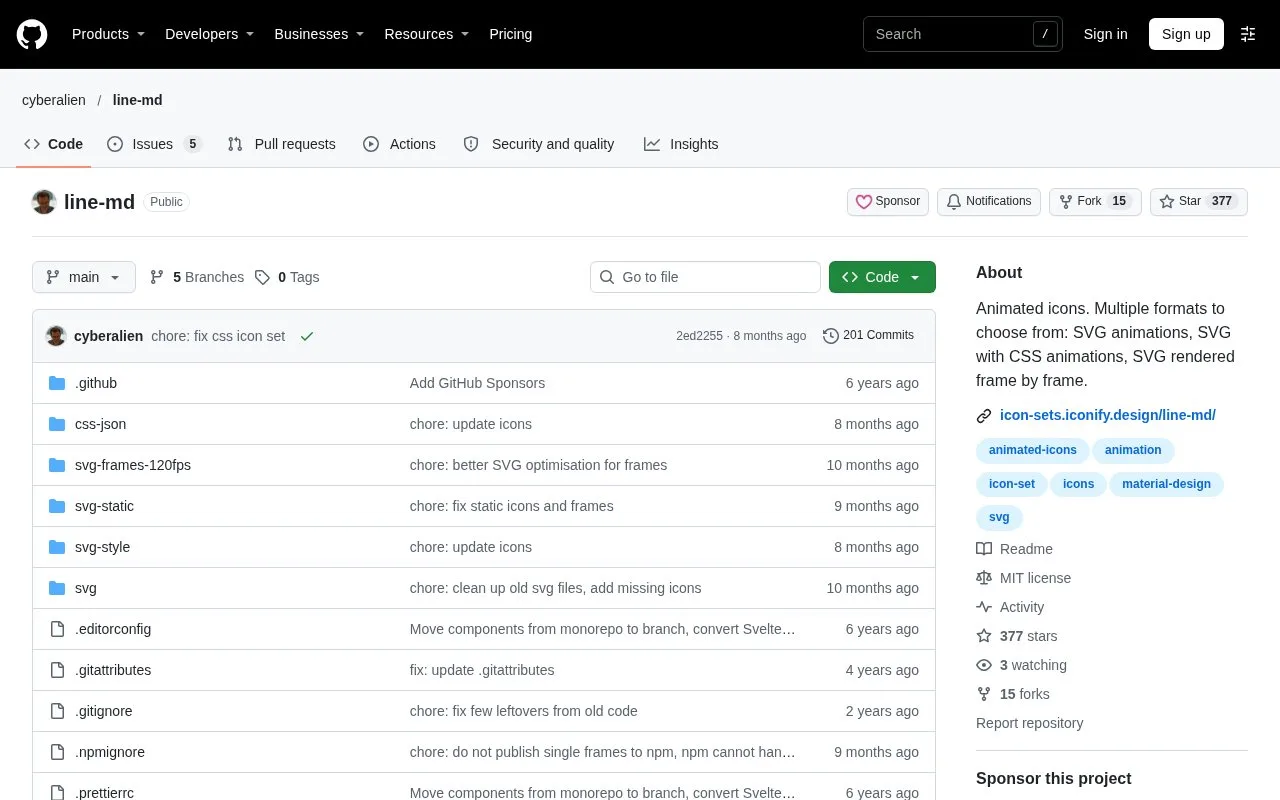Open the .github folder icon
Viewport: 1280px width, 800px height.
click(x=57, y=383)
